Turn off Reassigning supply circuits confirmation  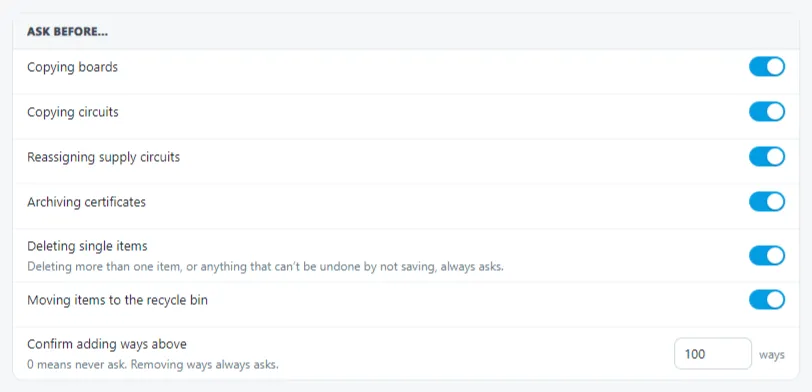point(767,156)
